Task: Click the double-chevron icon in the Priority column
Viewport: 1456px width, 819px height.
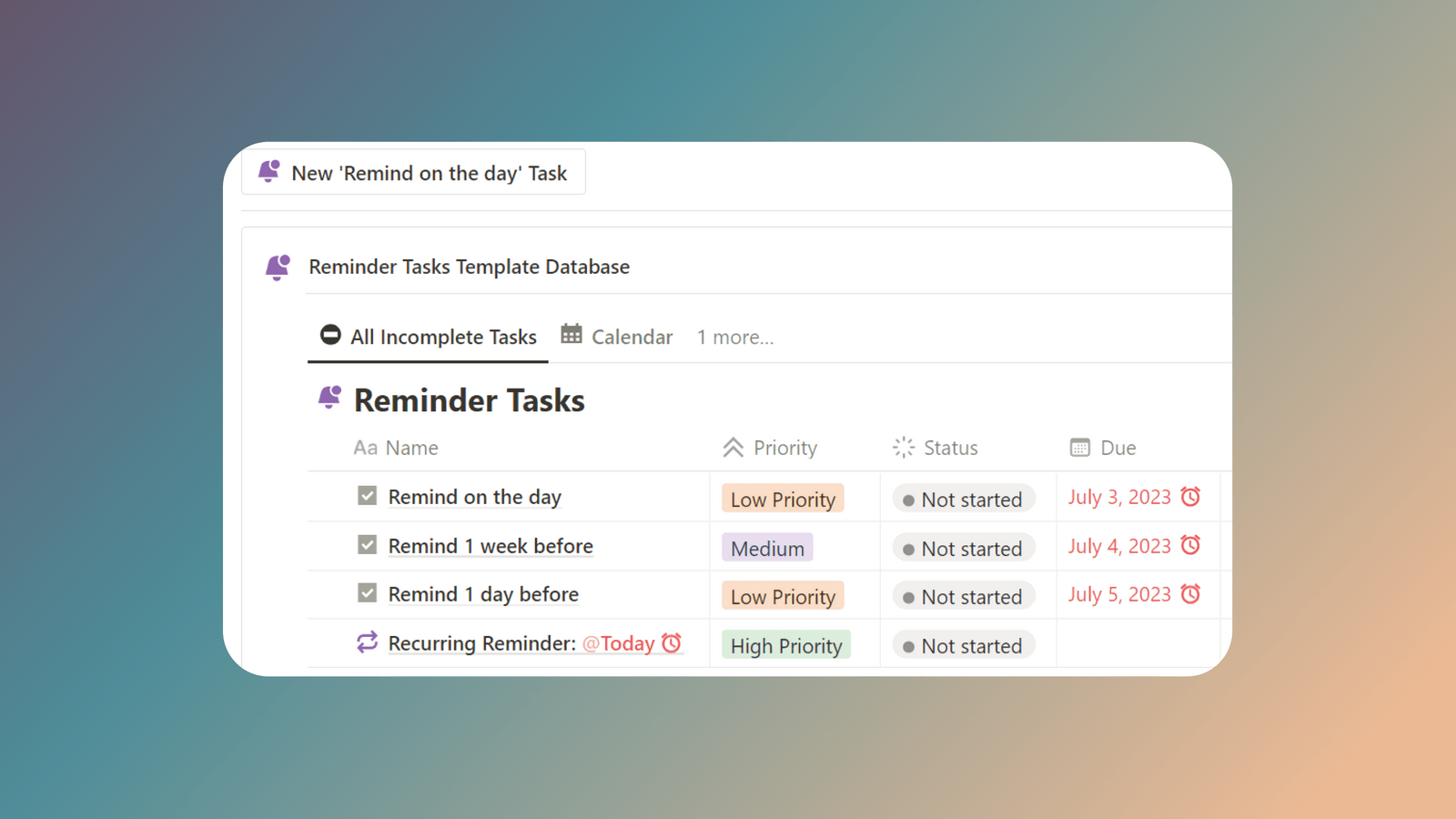Action: pyautogui.click(x=733, y=447)
